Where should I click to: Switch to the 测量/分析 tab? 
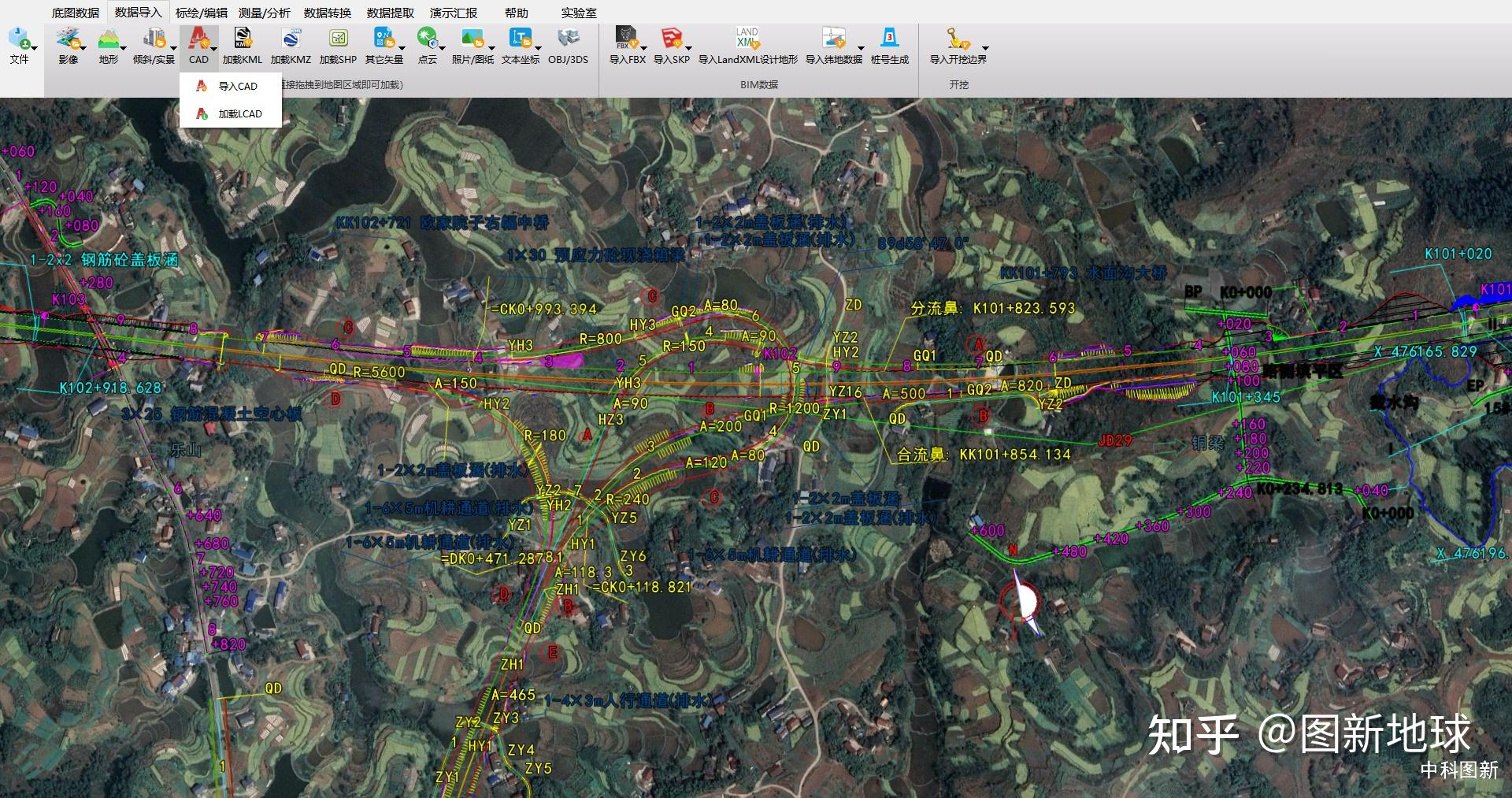(264, 13)
